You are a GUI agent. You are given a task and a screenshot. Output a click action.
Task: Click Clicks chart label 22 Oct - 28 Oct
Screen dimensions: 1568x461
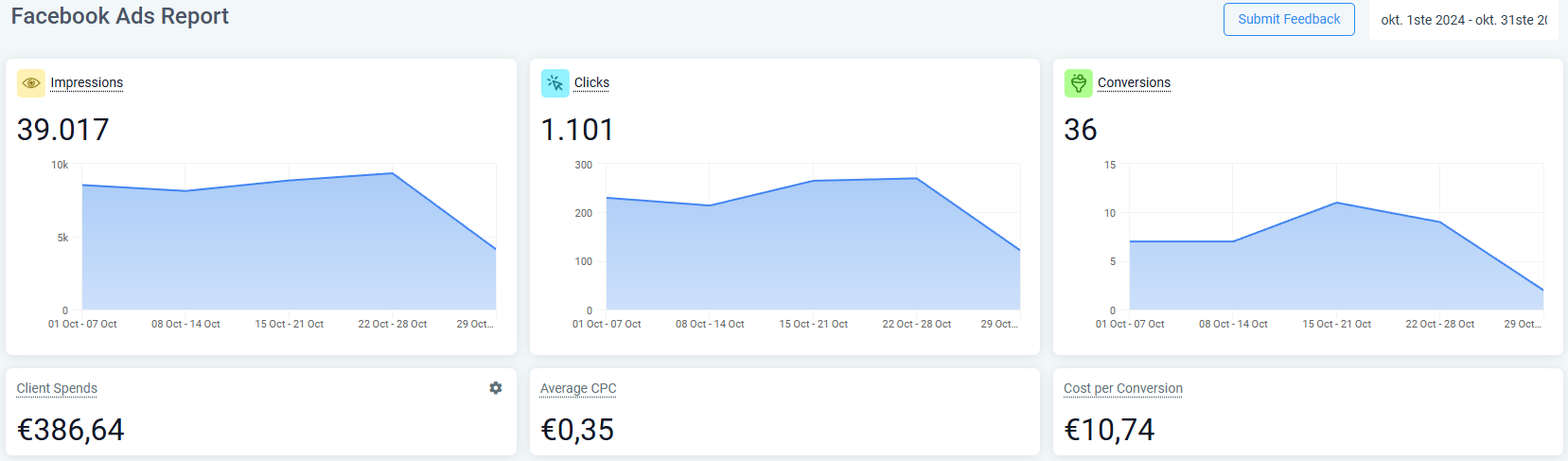[x=917, y=324]
